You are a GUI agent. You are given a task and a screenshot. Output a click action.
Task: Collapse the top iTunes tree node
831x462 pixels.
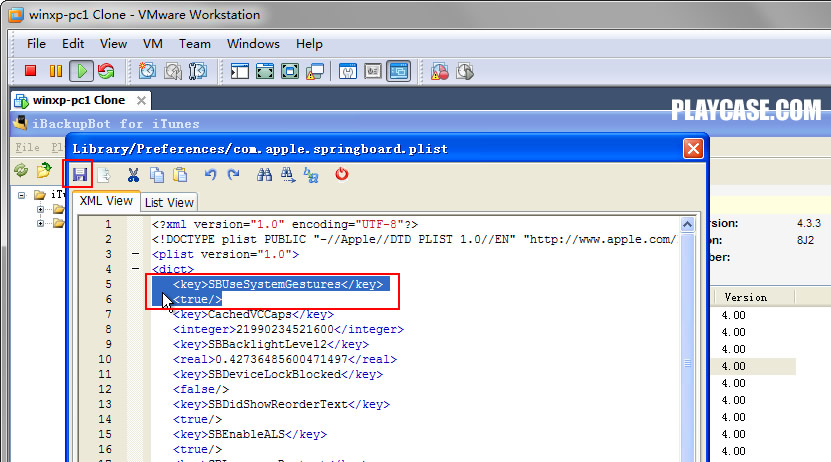coord(22,195)
